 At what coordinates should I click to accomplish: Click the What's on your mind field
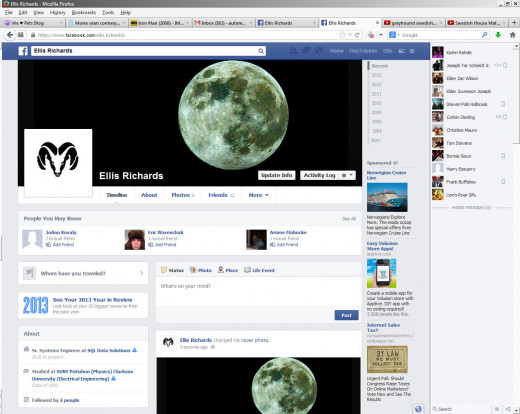click(259, 291)
